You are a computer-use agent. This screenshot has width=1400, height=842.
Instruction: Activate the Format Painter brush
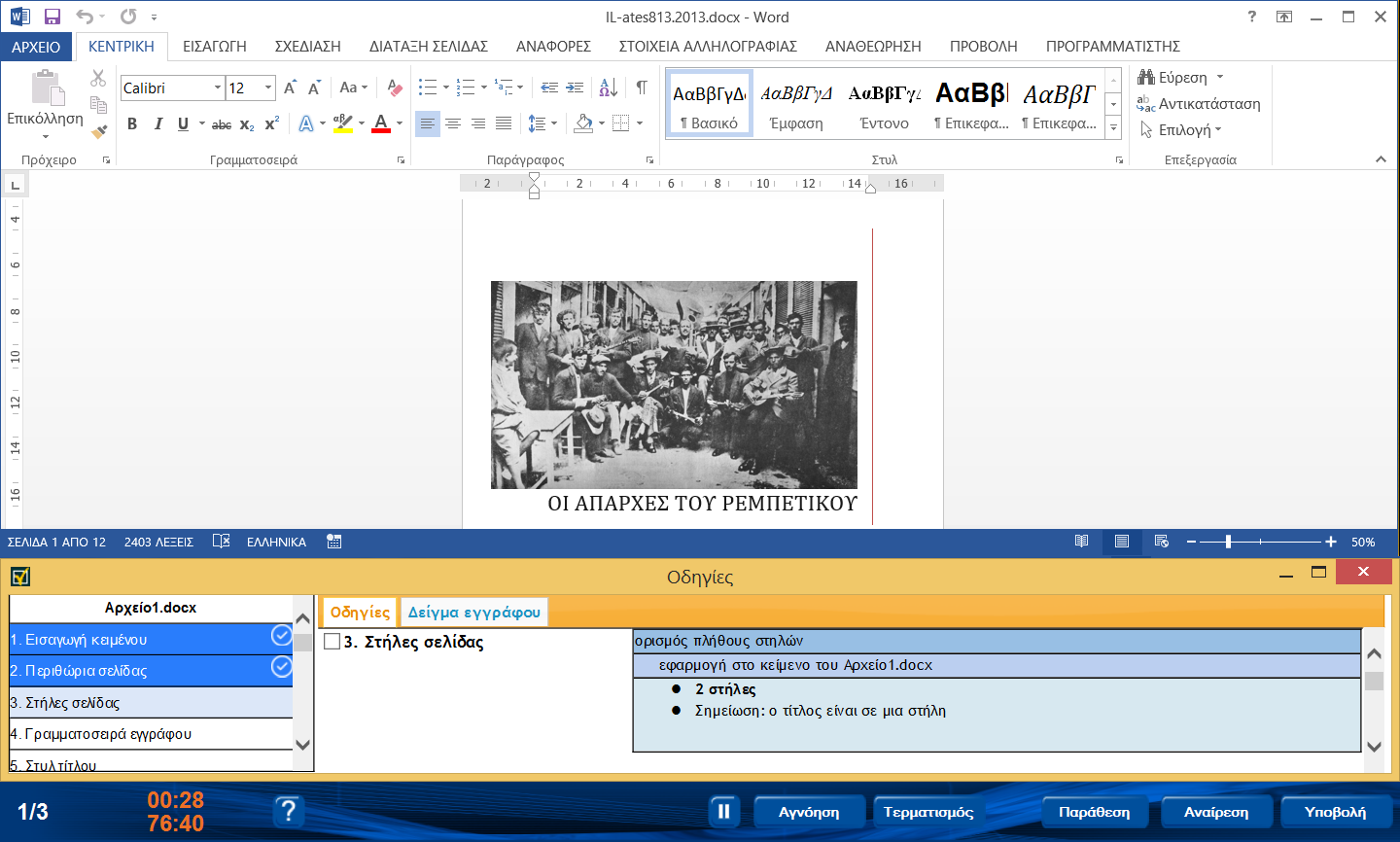(98, 131)
